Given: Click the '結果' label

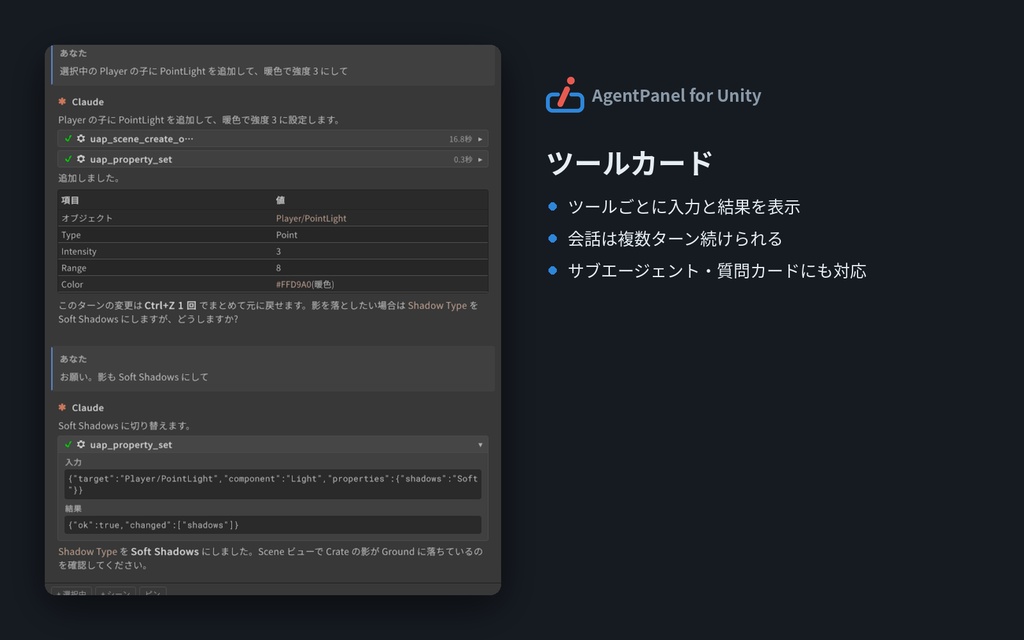Looking at the screenshot, I should coord(73,508).
